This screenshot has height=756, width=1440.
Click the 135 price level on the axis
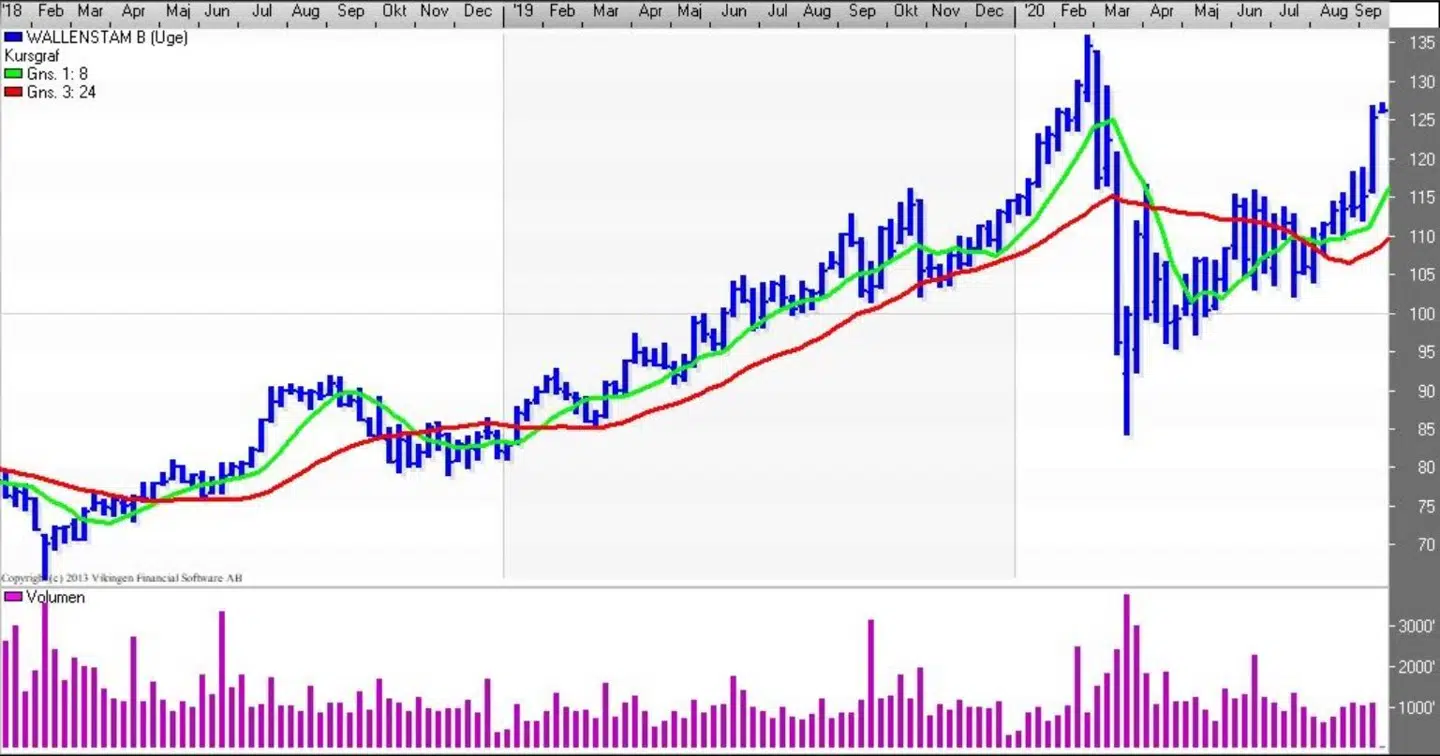coord(1422,43)
